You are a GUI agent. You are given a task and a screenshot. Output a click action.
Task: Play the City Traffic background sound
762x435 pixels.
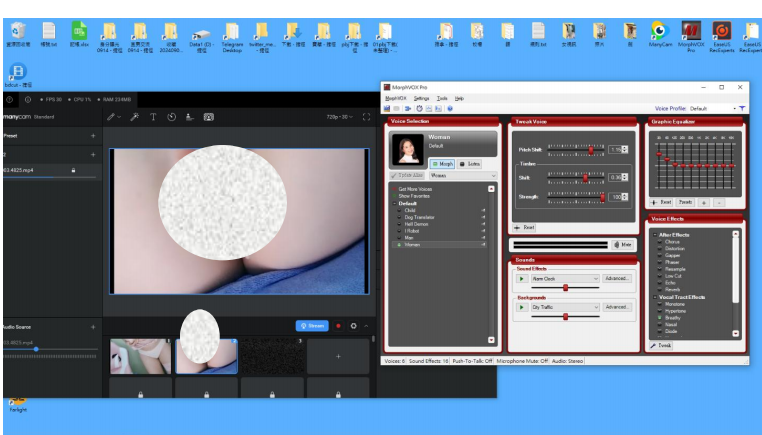click(x=521, y=307)
